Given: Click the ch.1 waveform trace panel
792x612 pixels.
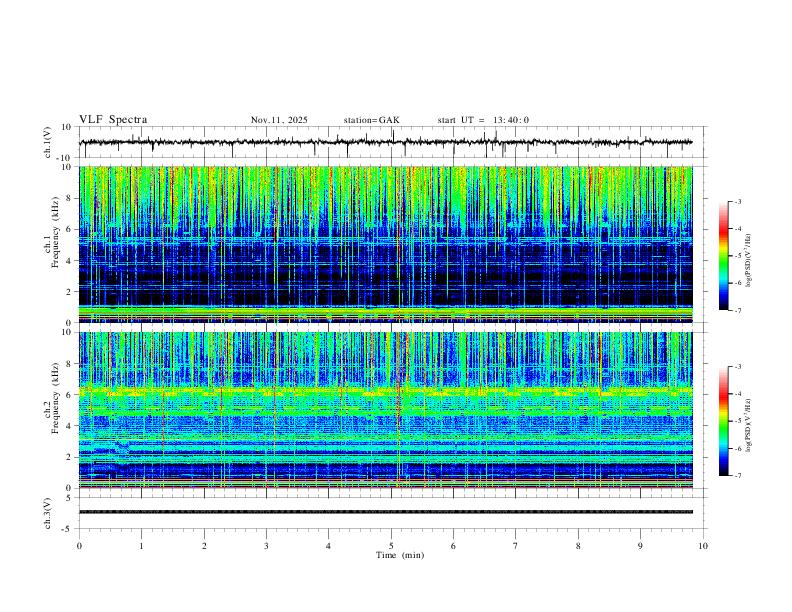Looking at the screenshot, I should pos(393,142).
